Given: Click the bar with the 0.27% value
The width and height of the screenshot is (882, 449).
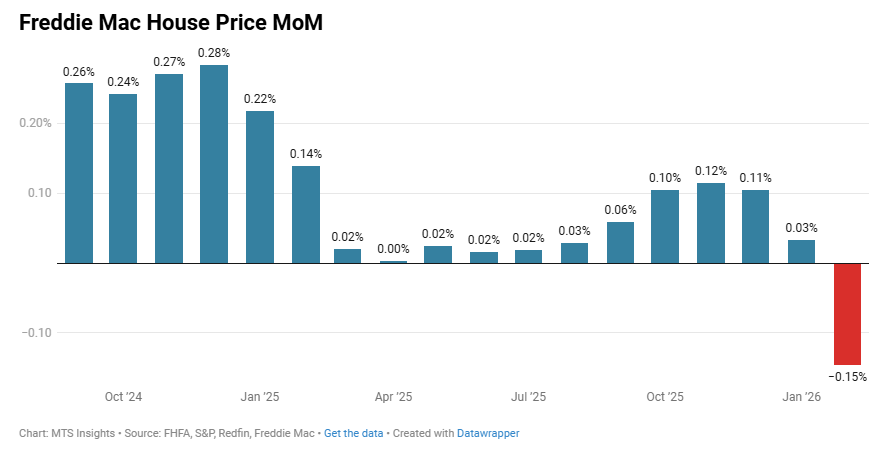Looking at the screenshot, I should pyautogui.click(x=169, y=168).
